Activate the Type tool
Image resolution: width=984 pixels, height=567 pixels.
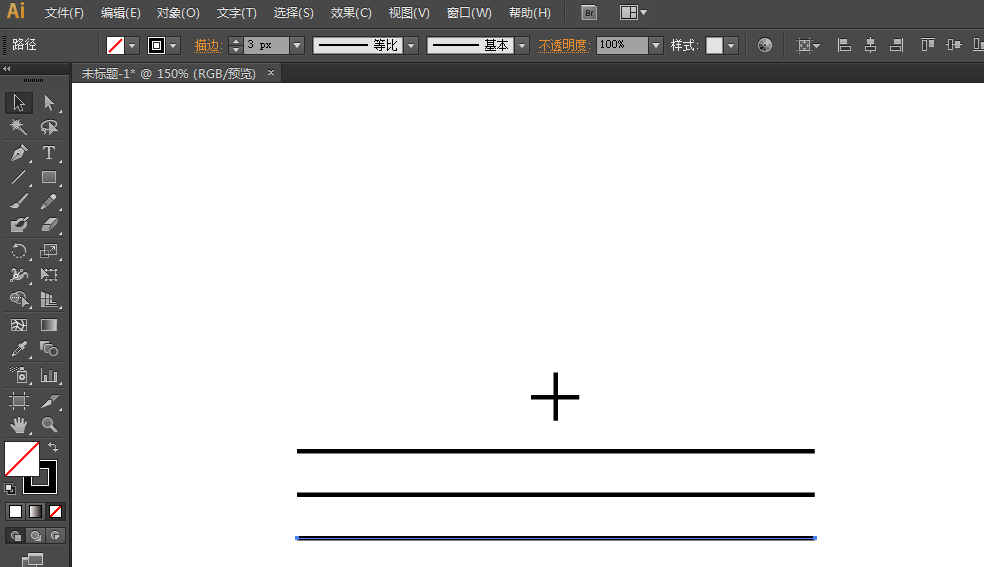click(49, 152)
